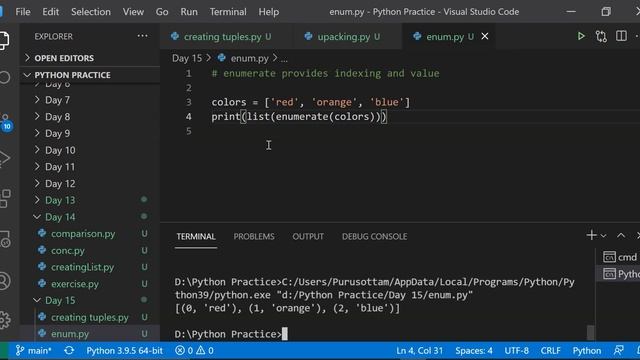The image size is (640, 360).
Task: Open exercise.py in explorer
Action: 75,284
